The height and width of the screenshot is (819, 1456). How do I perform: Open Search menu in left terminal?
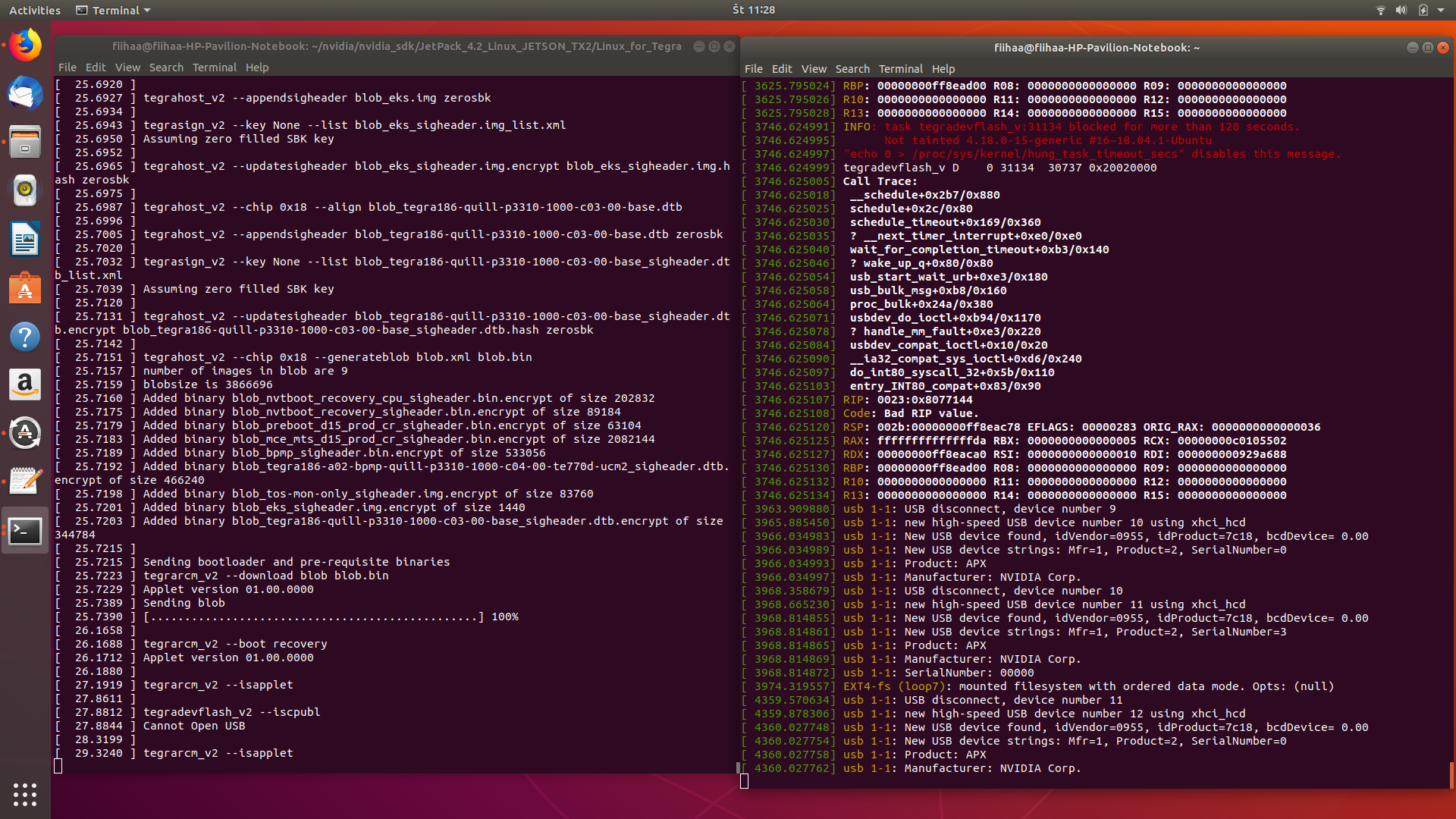pyautogui.click(x=166, y=67)
